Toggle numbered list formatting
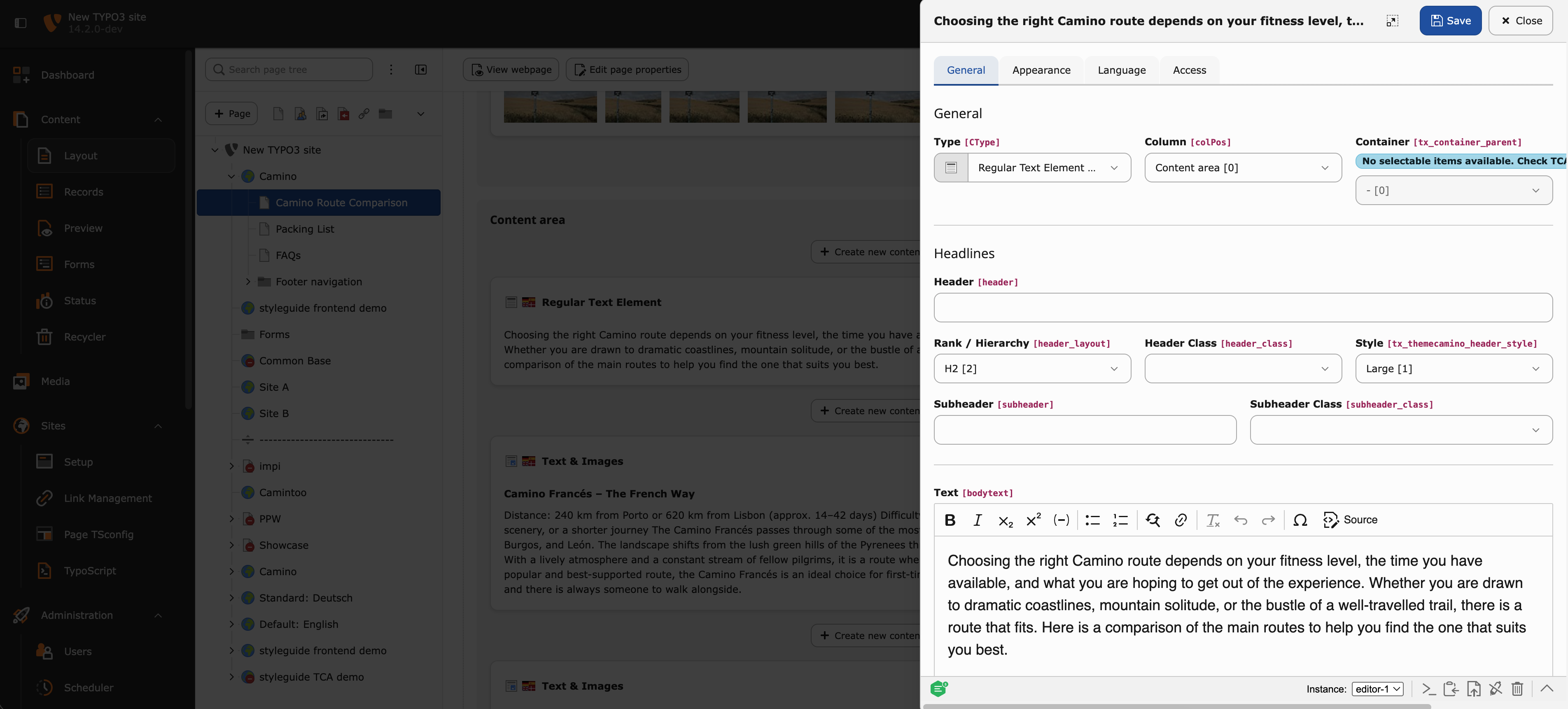The height and width of the screenshot is (709, 1568). (1120, 520)
